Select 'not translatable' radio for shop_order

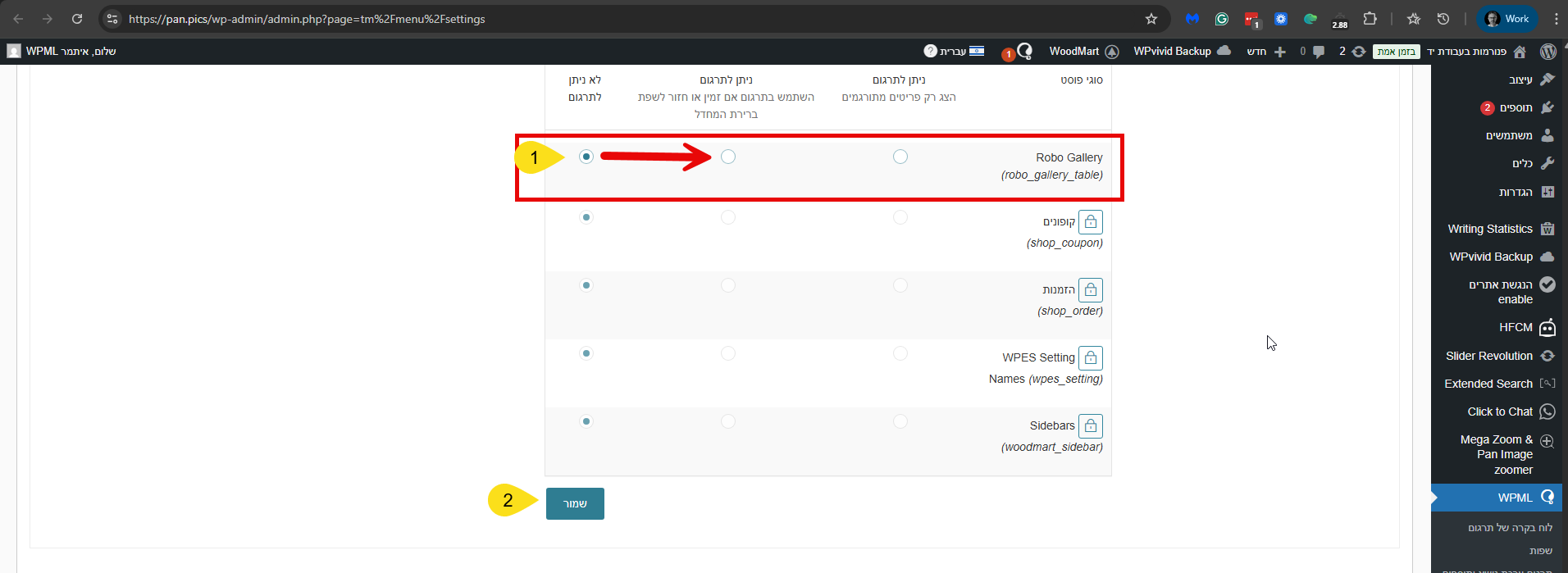click(x=586, y=285)
